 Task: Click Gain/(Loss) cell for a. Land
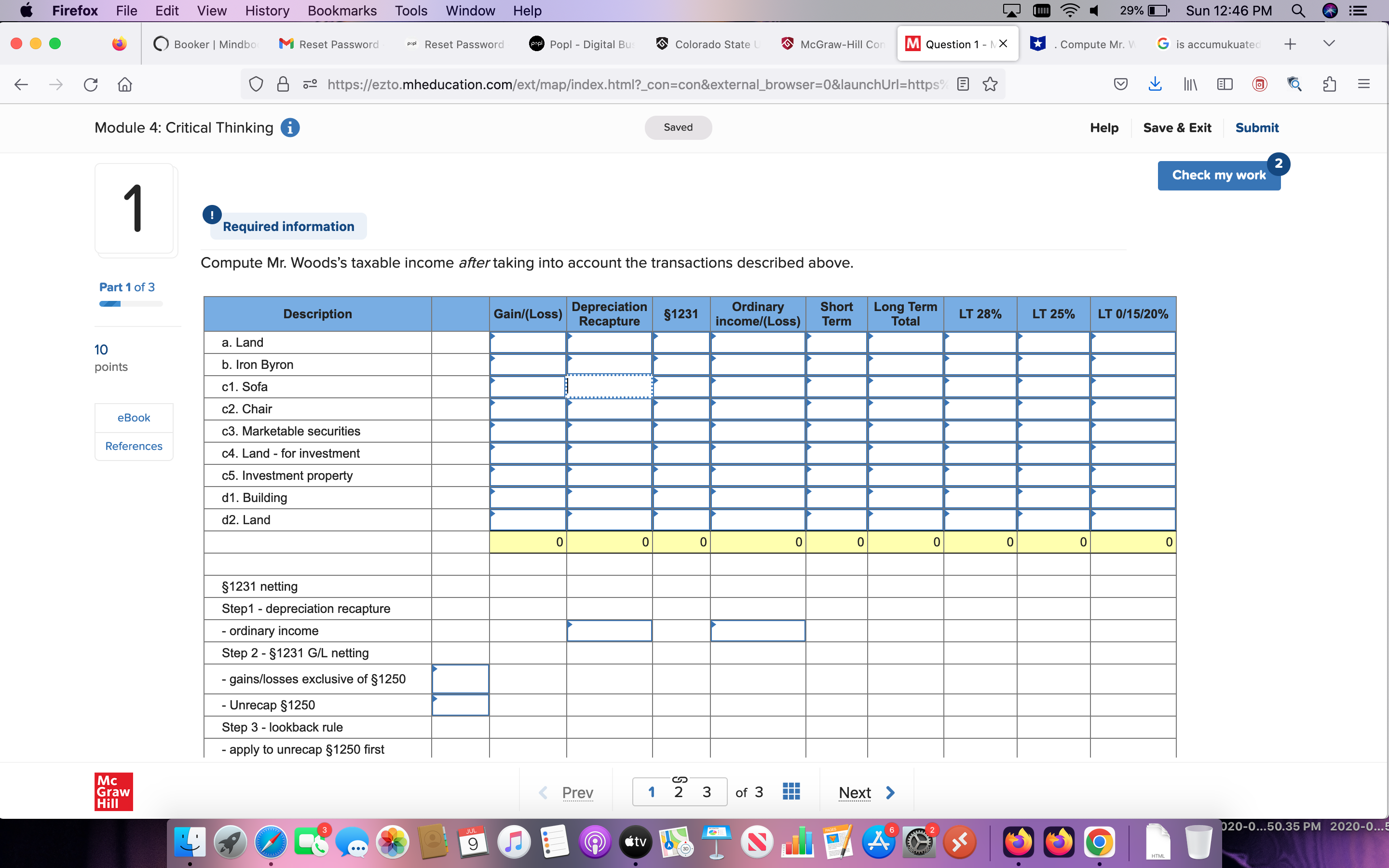528,343
